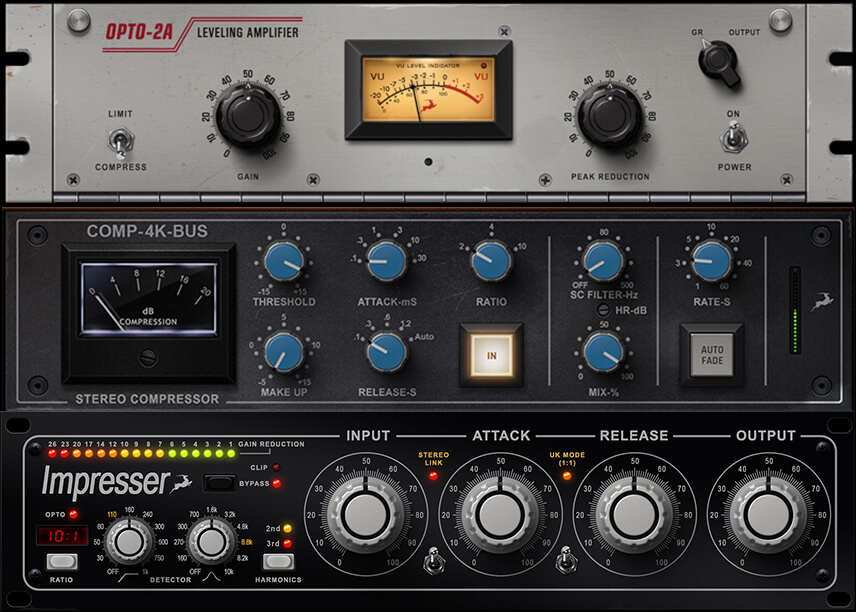Image resolution: width=856 pixels, height=612 pixels.
Task: Click the RELEASE-S knob
Action: pyautogui.click(x=387, y=352)
